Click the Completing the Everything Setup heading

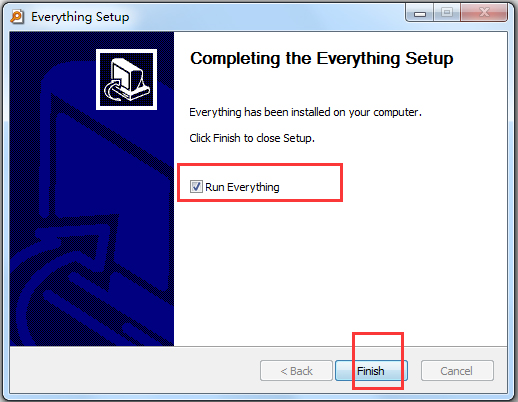tap(322, 59)
